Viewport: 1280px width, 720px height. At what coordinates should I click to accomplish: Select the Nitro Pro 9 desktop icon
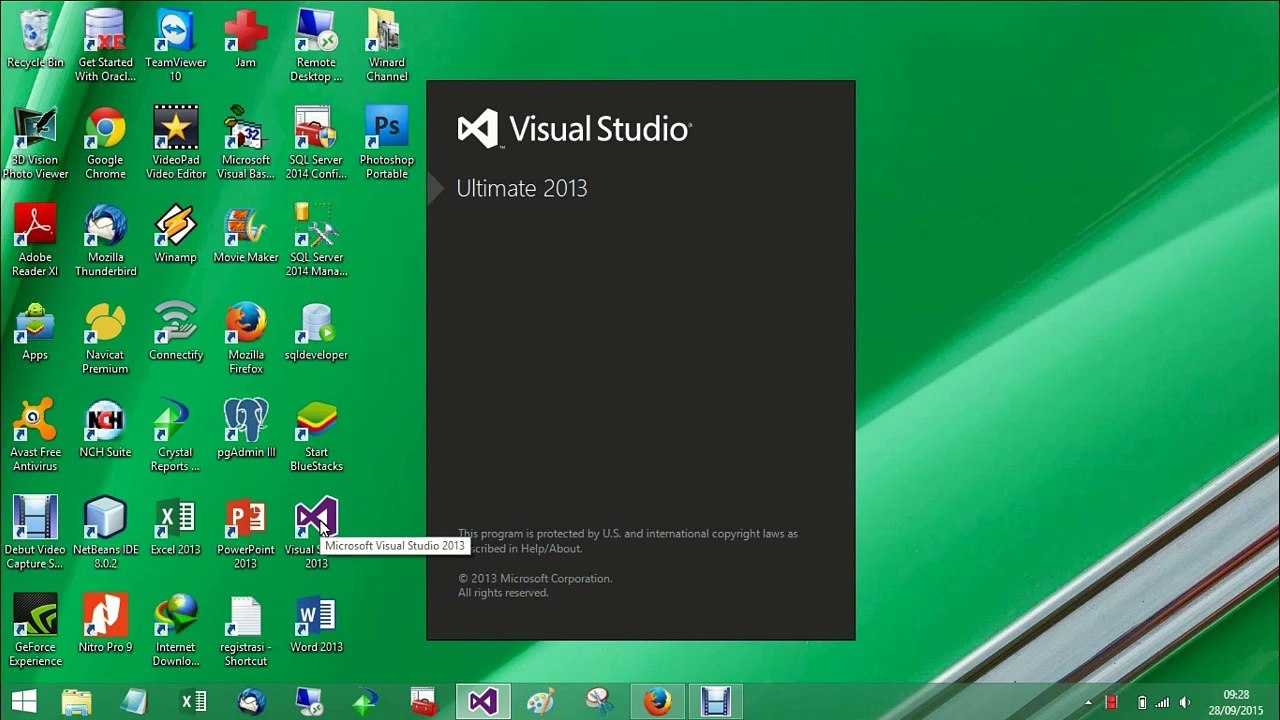click(x=105, y=624)
